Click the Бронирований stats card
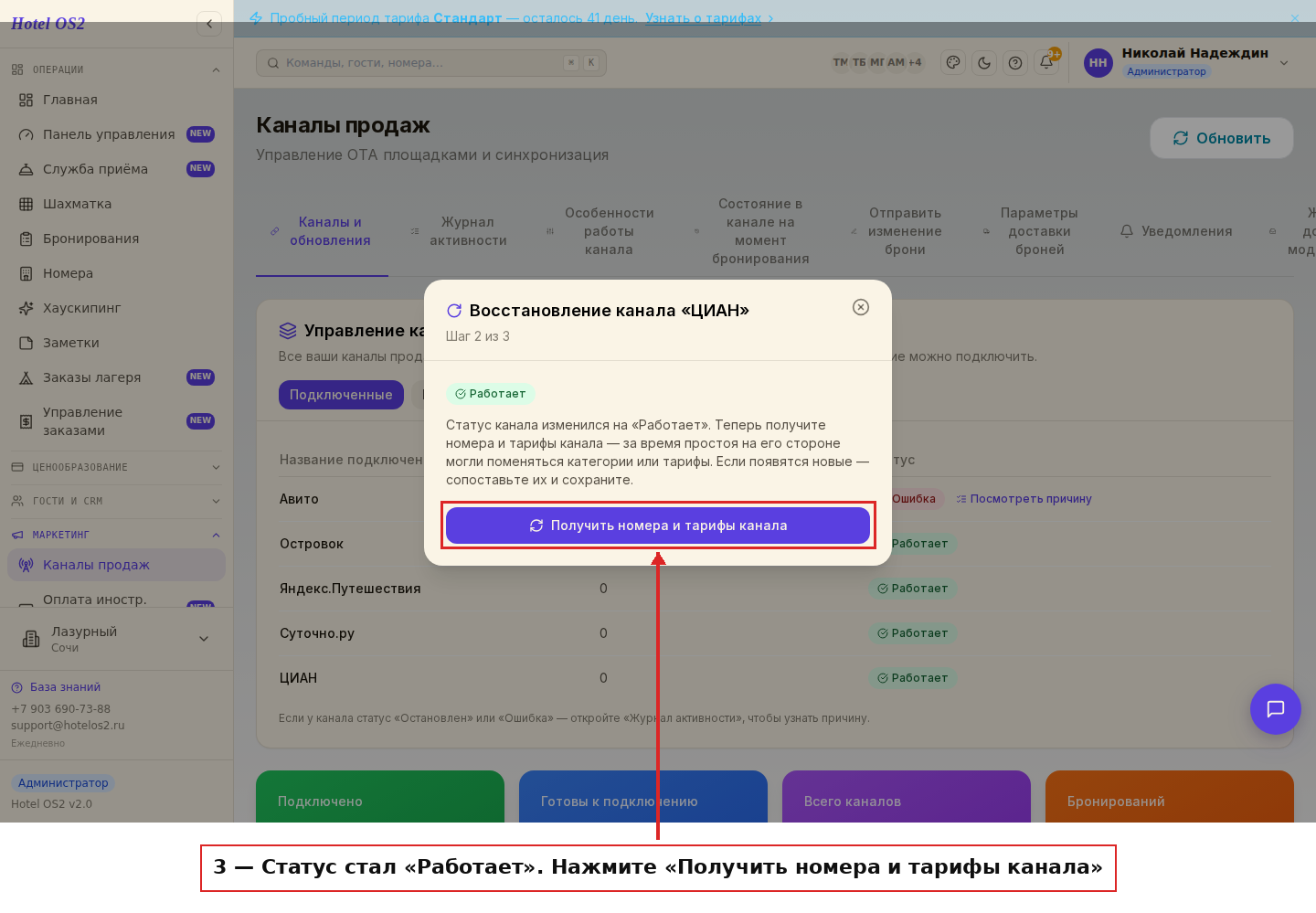The height and width of the screenshot is (913, 1316). coord(1170,797)
